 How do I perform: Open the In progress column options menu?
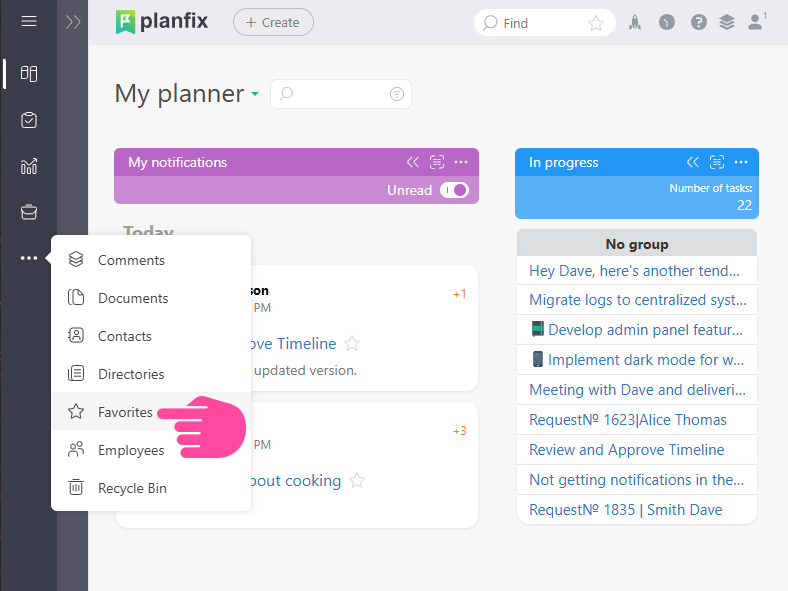point(741,162)
